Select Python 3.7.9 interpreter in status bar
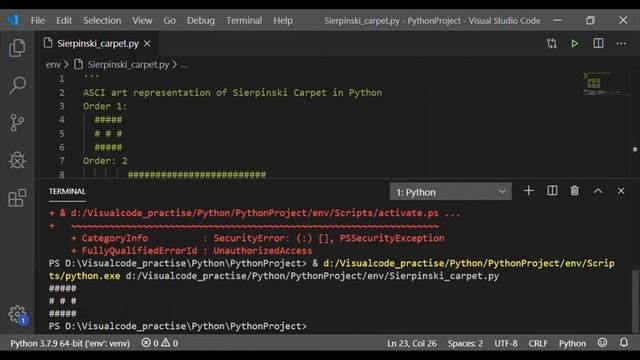640x360 pixels. 70,343
